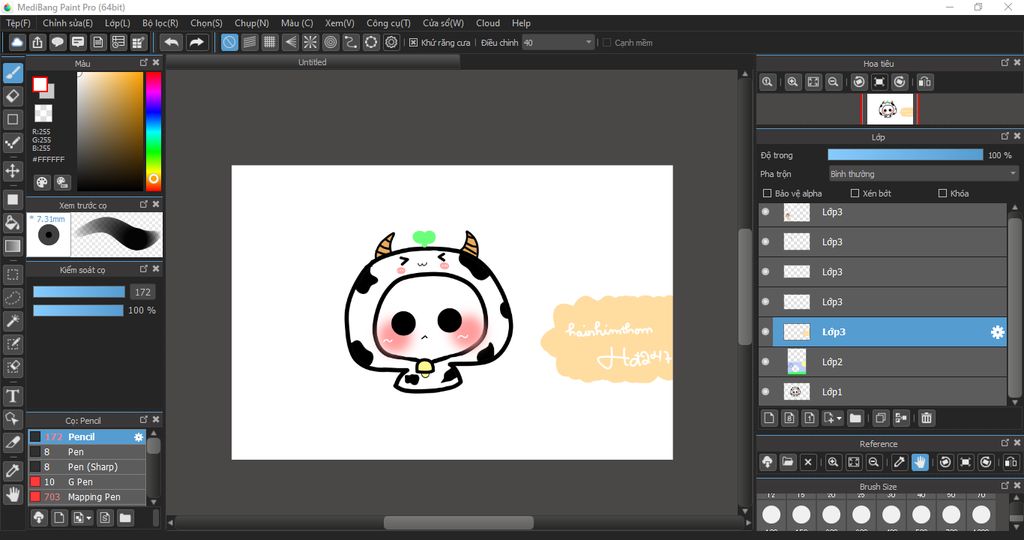This screenshot has width=1024, height=540.
Task: Uncheck the Khử răng cưa checkbox
Action: click(413, 42)
